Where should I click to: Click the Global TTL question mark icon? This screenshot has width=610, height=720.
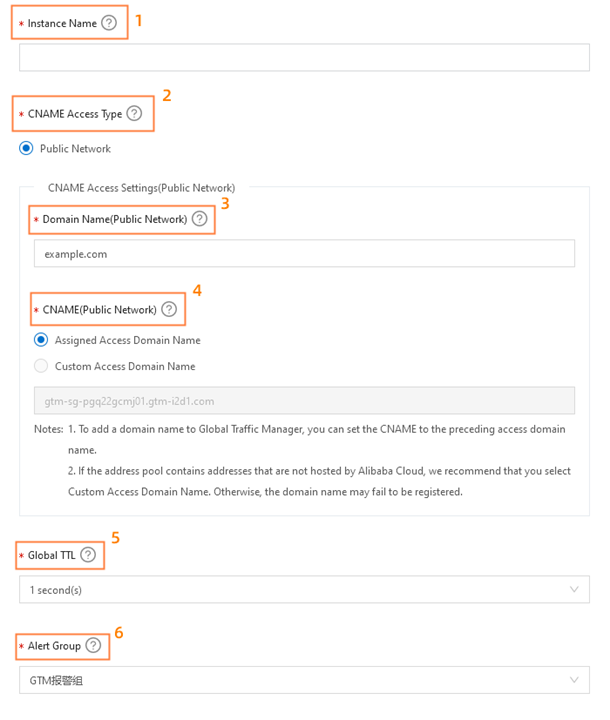(89, 555)
